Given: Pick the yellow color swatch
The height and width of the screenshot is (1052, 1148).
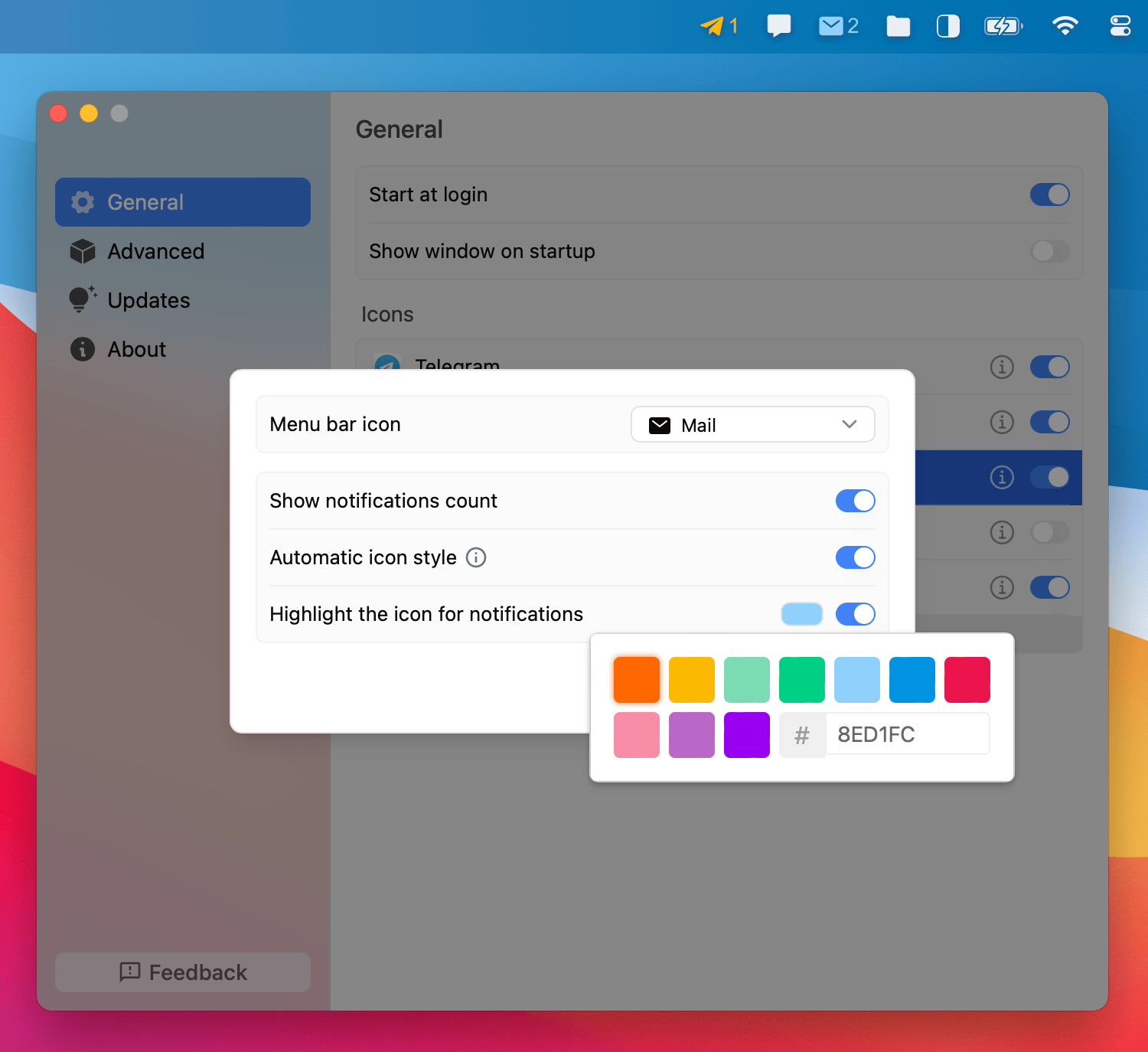Looking at the screenshot, I should tap(692, 680).
